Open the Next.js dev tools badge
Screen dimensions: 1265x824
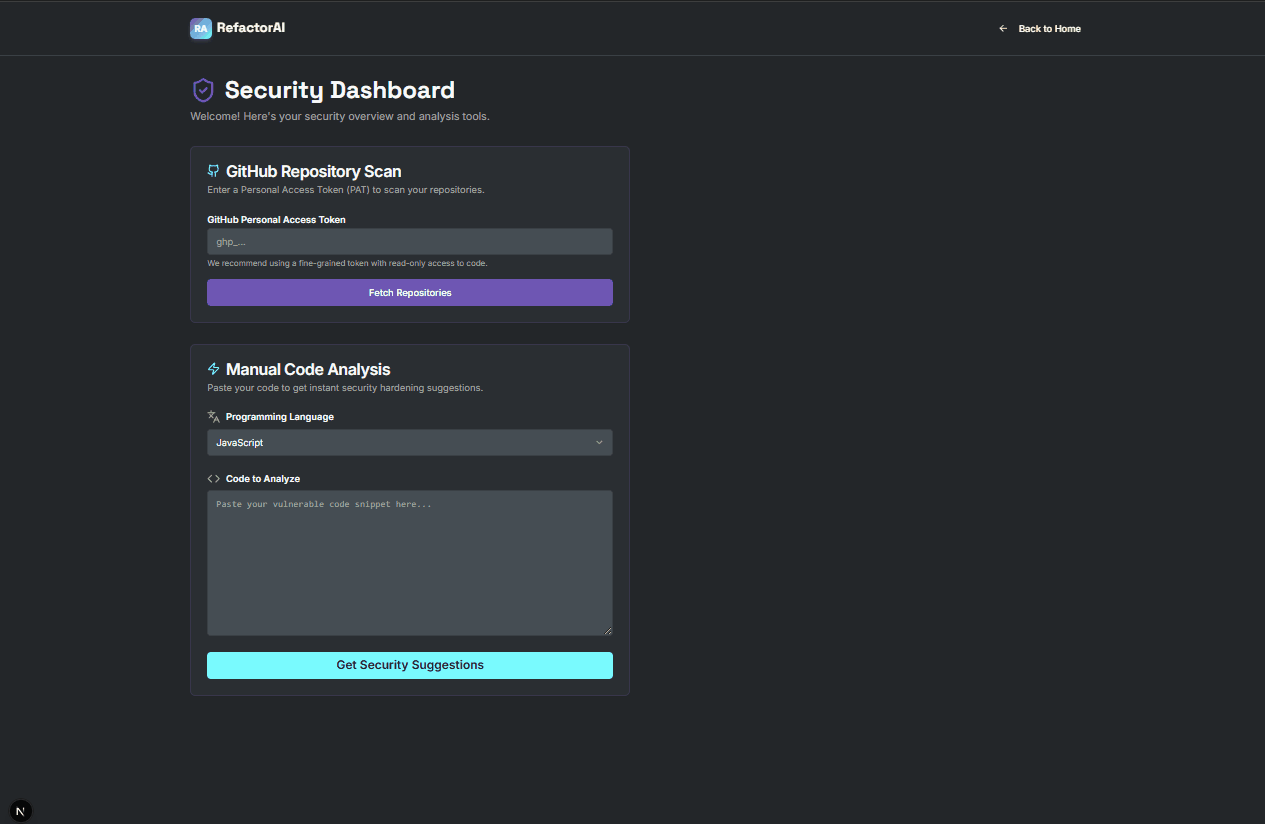20,811
